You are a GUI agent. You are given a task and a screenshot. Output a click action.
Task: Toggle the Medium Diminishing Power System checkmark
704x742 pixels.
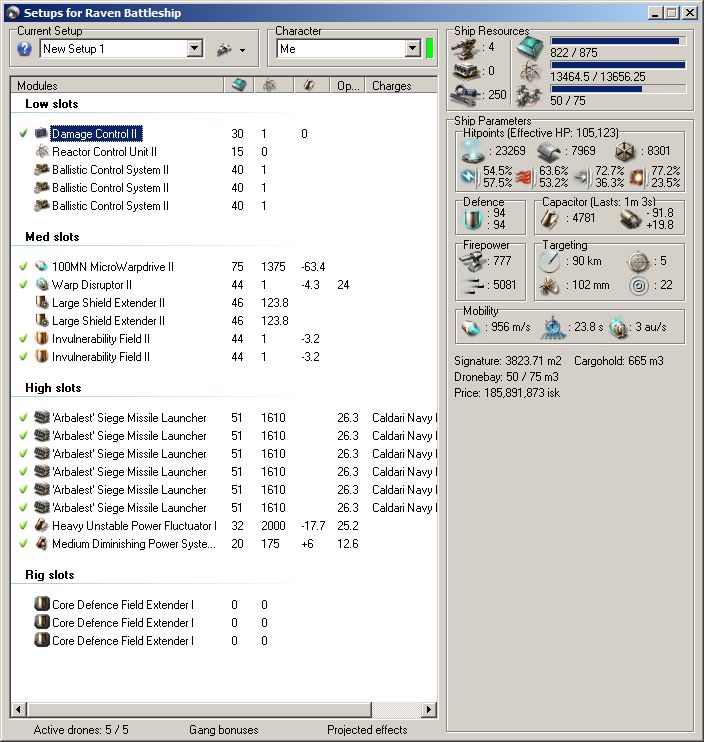click(x=23, y=543)
